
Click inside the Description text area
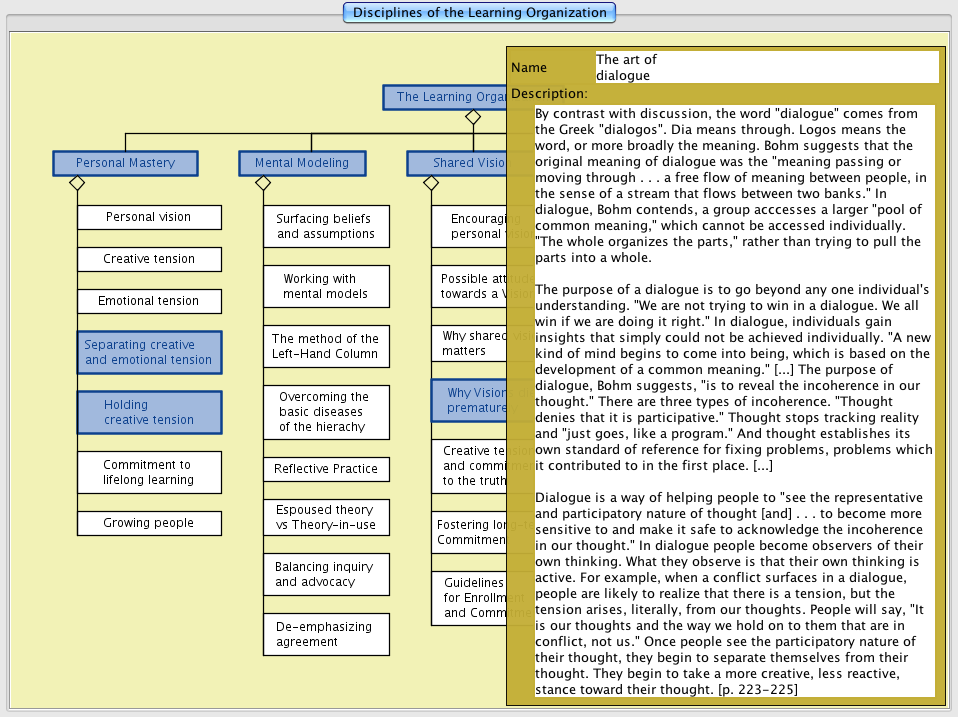tap(734, 400)
